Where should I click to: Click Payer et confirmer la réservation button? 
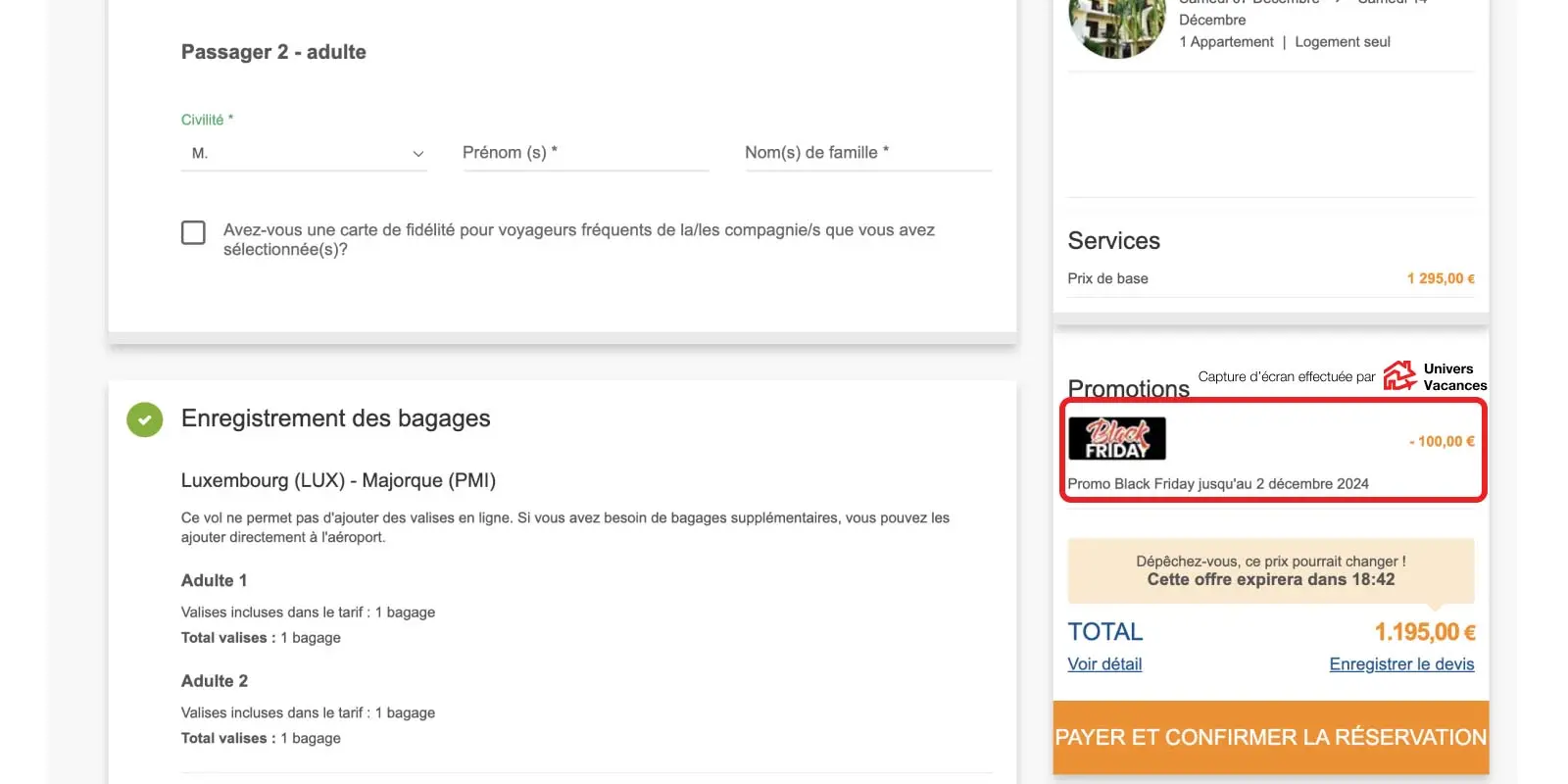[x=1271, y=737]
